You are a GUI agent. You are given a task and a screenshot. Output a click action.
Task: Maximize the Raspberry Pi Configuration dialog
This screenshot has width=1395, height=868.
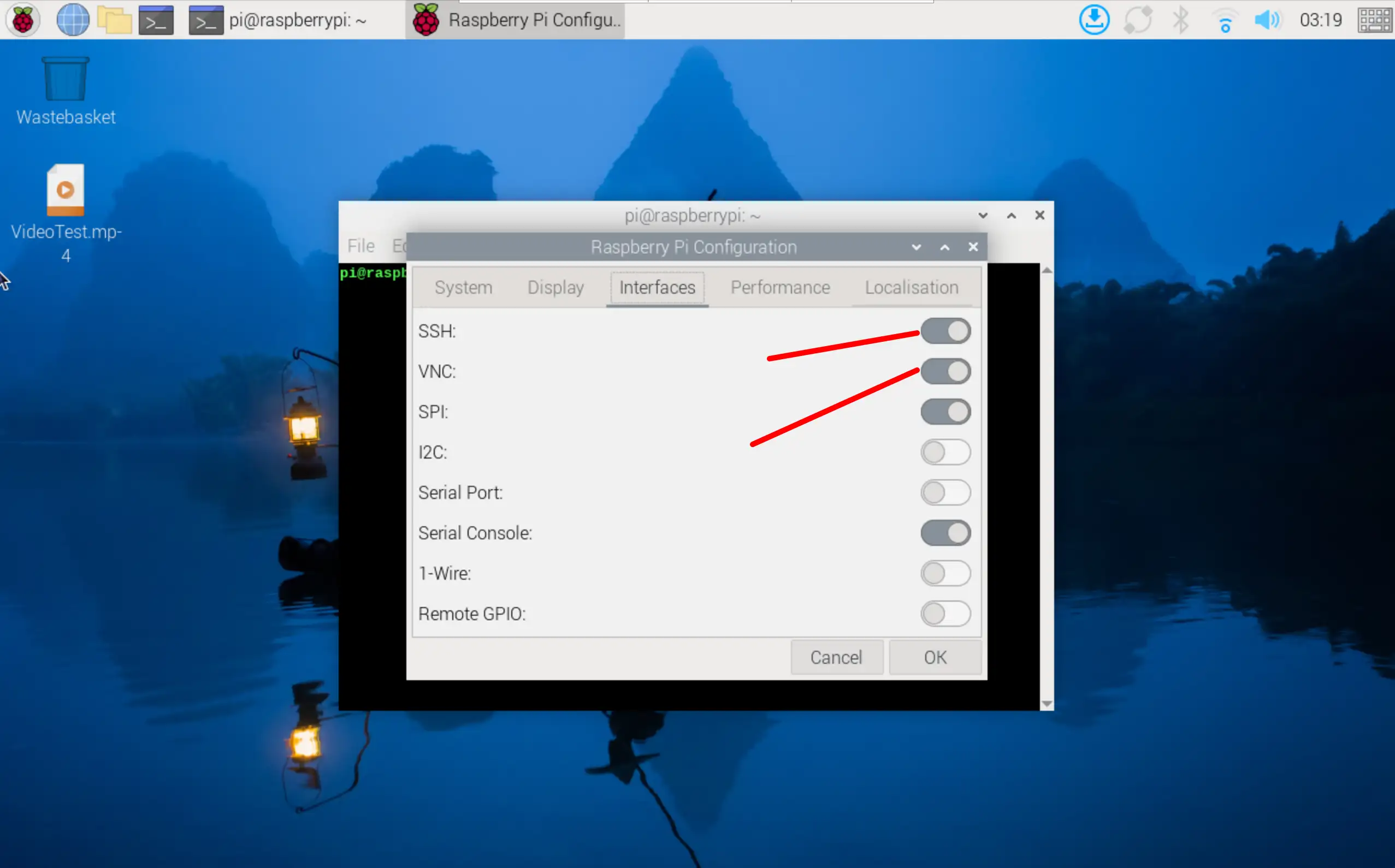(945, 247)
